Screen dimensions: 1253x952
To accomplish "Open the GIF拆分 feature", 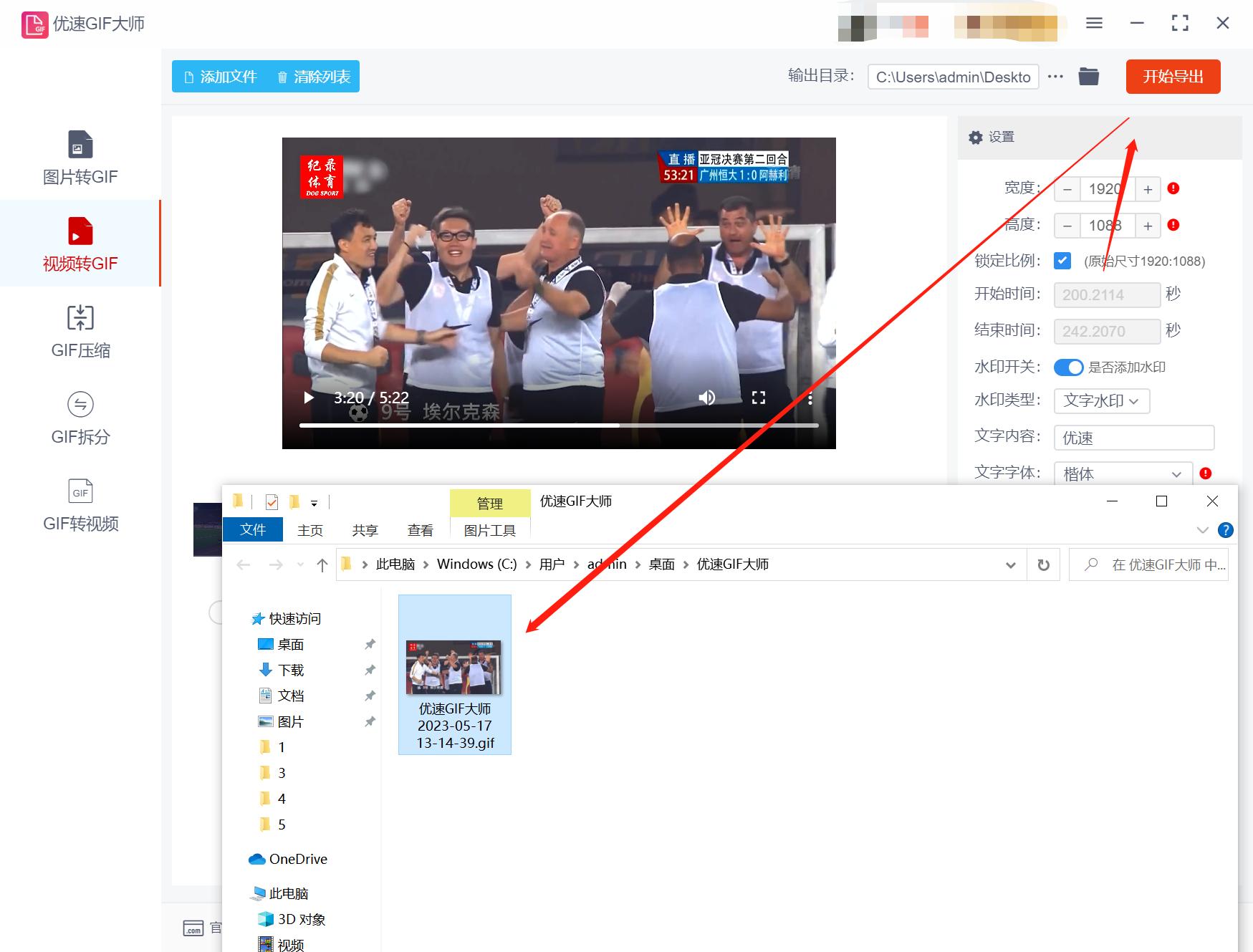I will coord(80,419).
